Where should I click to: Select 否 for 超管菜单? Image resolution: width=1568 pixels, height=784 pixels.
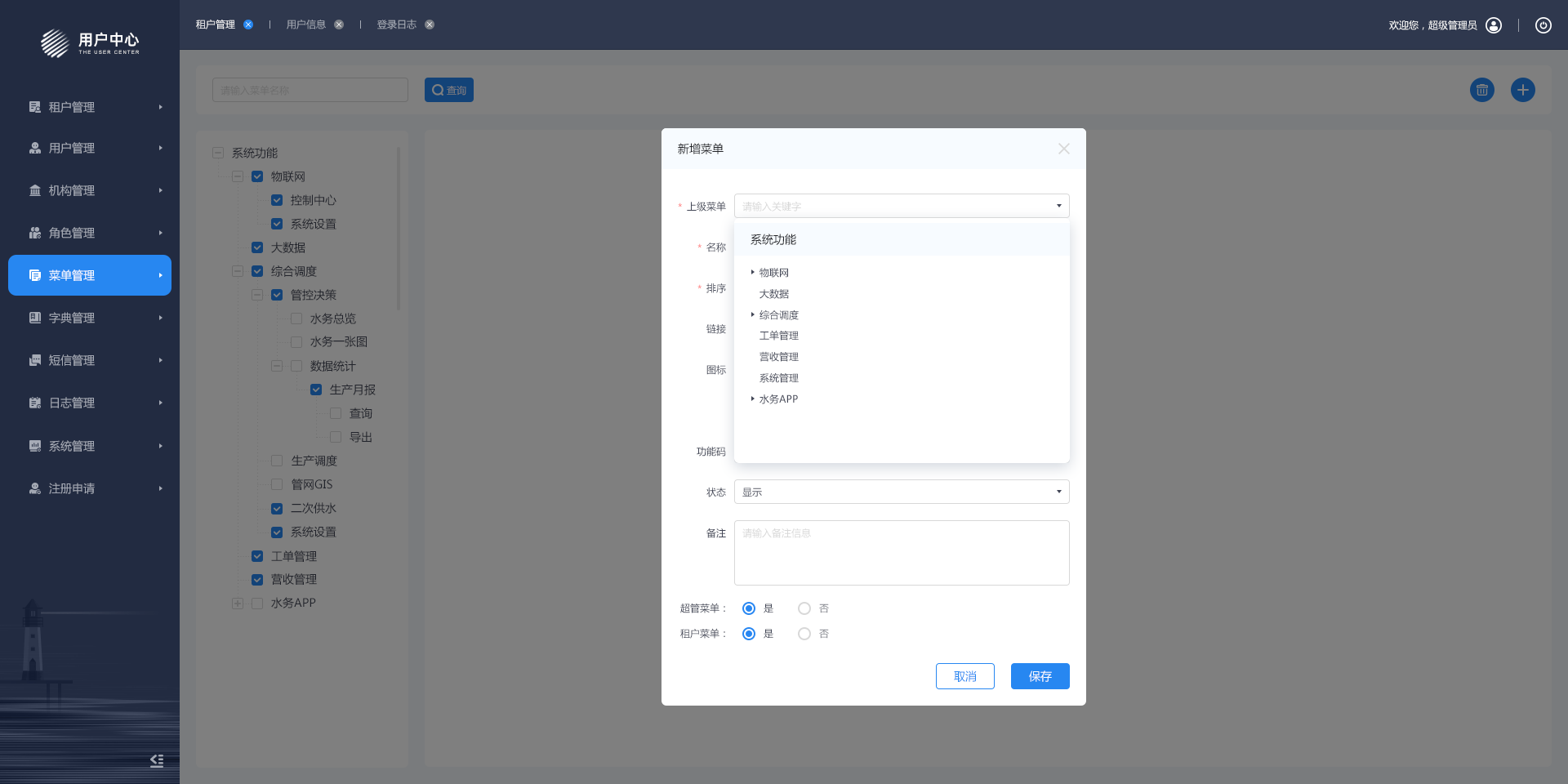pyautogui.click(x=804, y=608)
